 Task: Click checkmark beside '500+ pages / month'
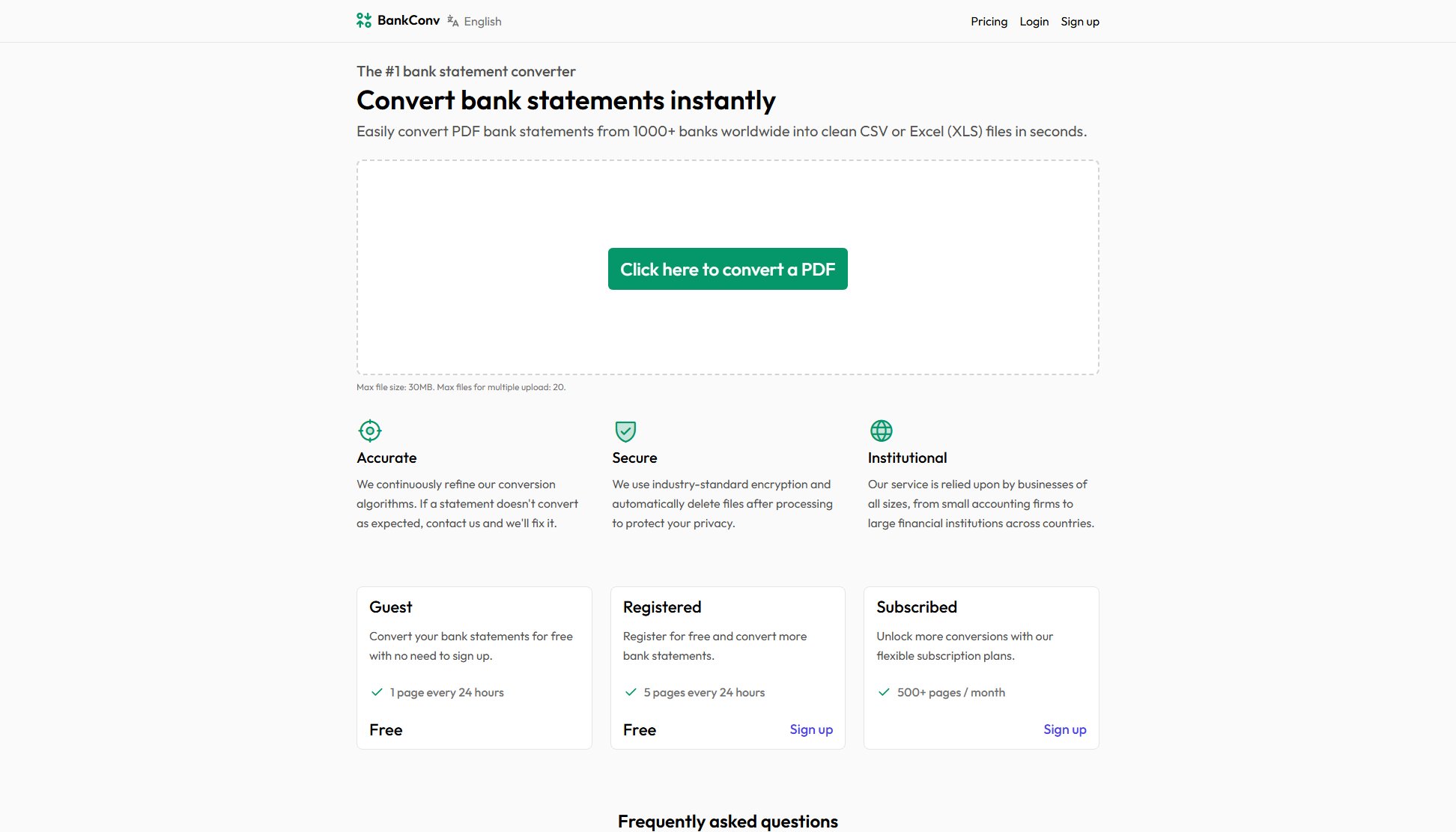pyautogui.click(x=885, y=692)
